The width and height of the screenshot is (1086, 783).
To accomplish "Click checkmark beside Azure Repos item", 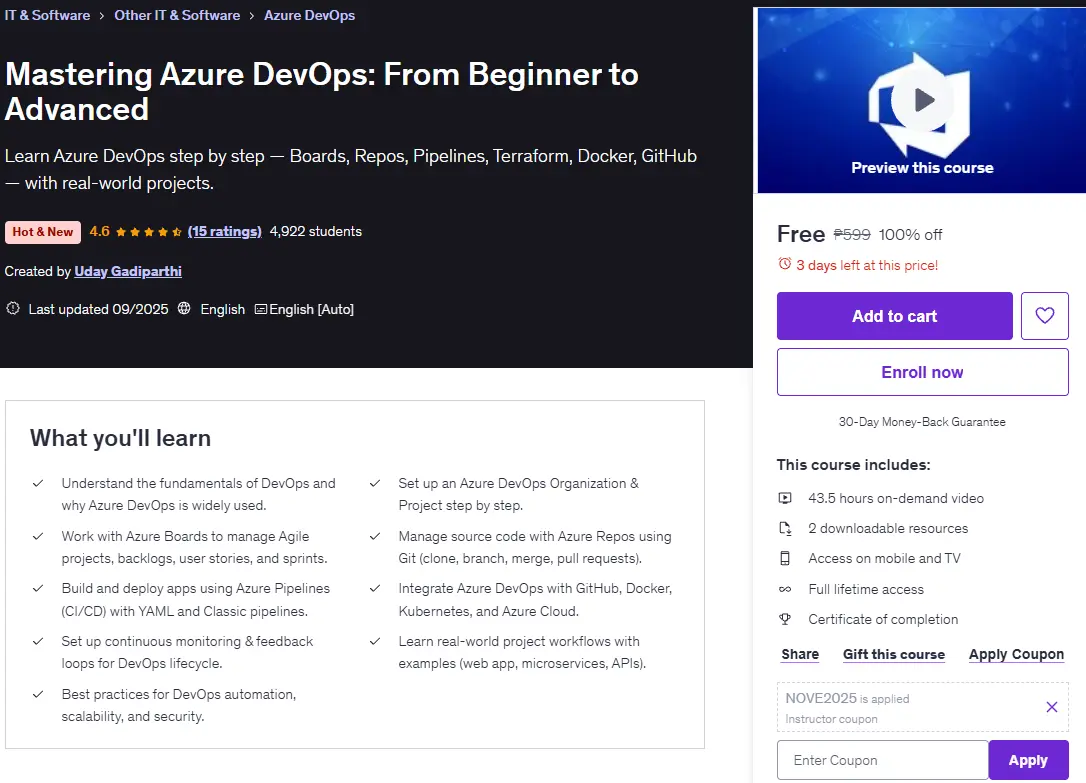I will [375, 536].
